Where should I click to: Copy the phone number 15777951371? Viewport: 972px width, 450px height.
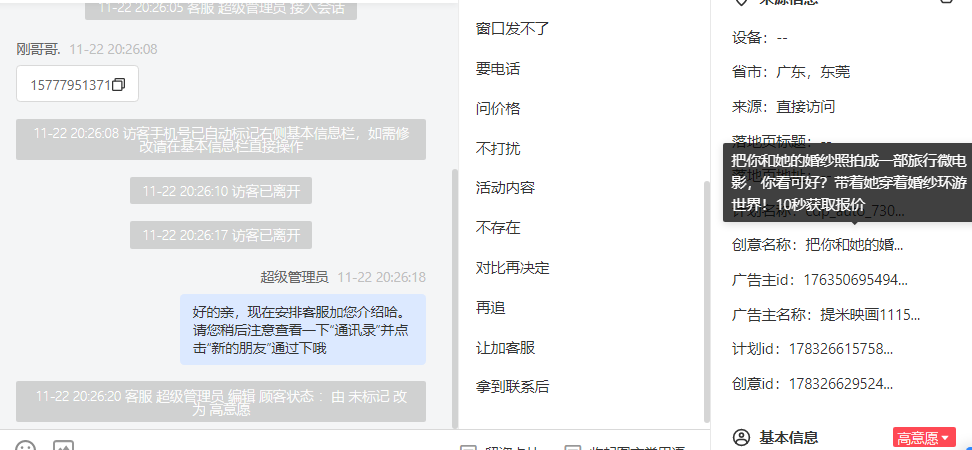(x=118, y=84)
